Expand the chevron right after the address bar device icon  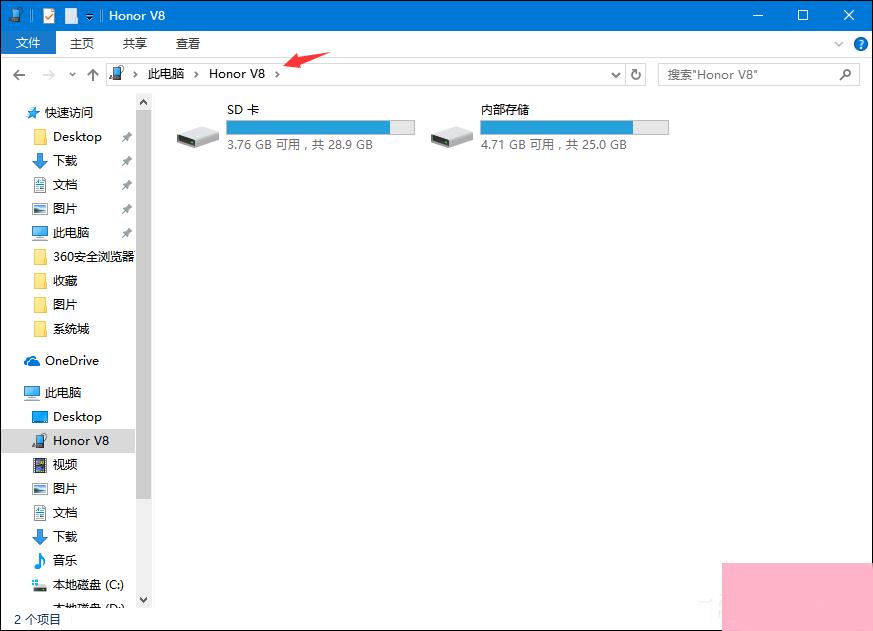pyautogui.click(x=135, y=75)
